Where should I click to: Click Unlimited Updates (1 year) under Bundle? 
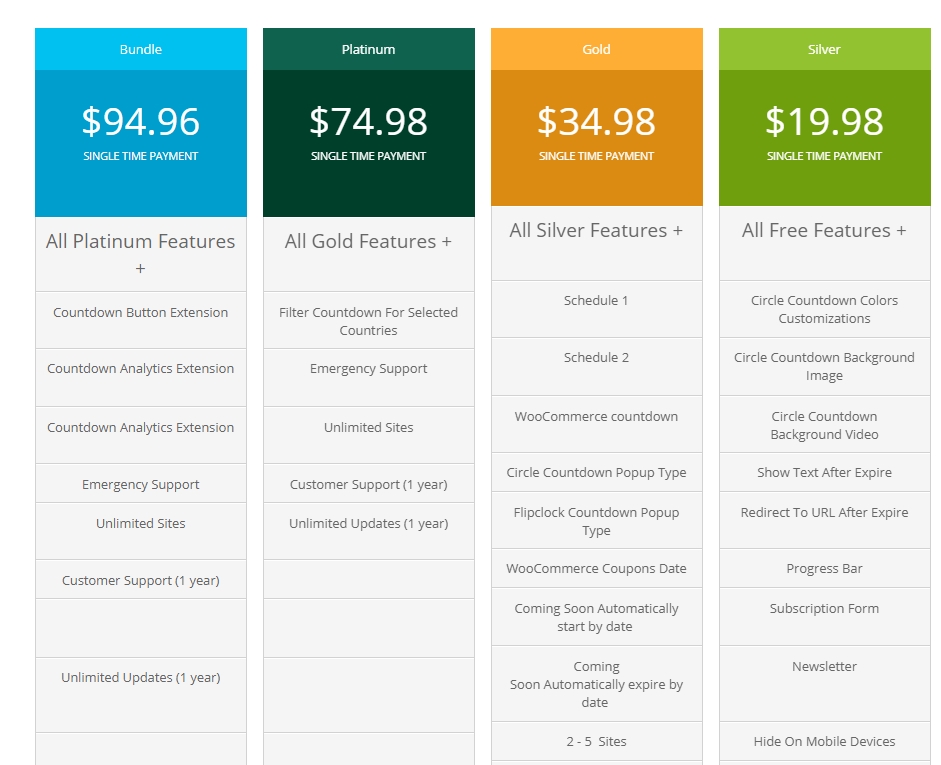coord(140,677)
